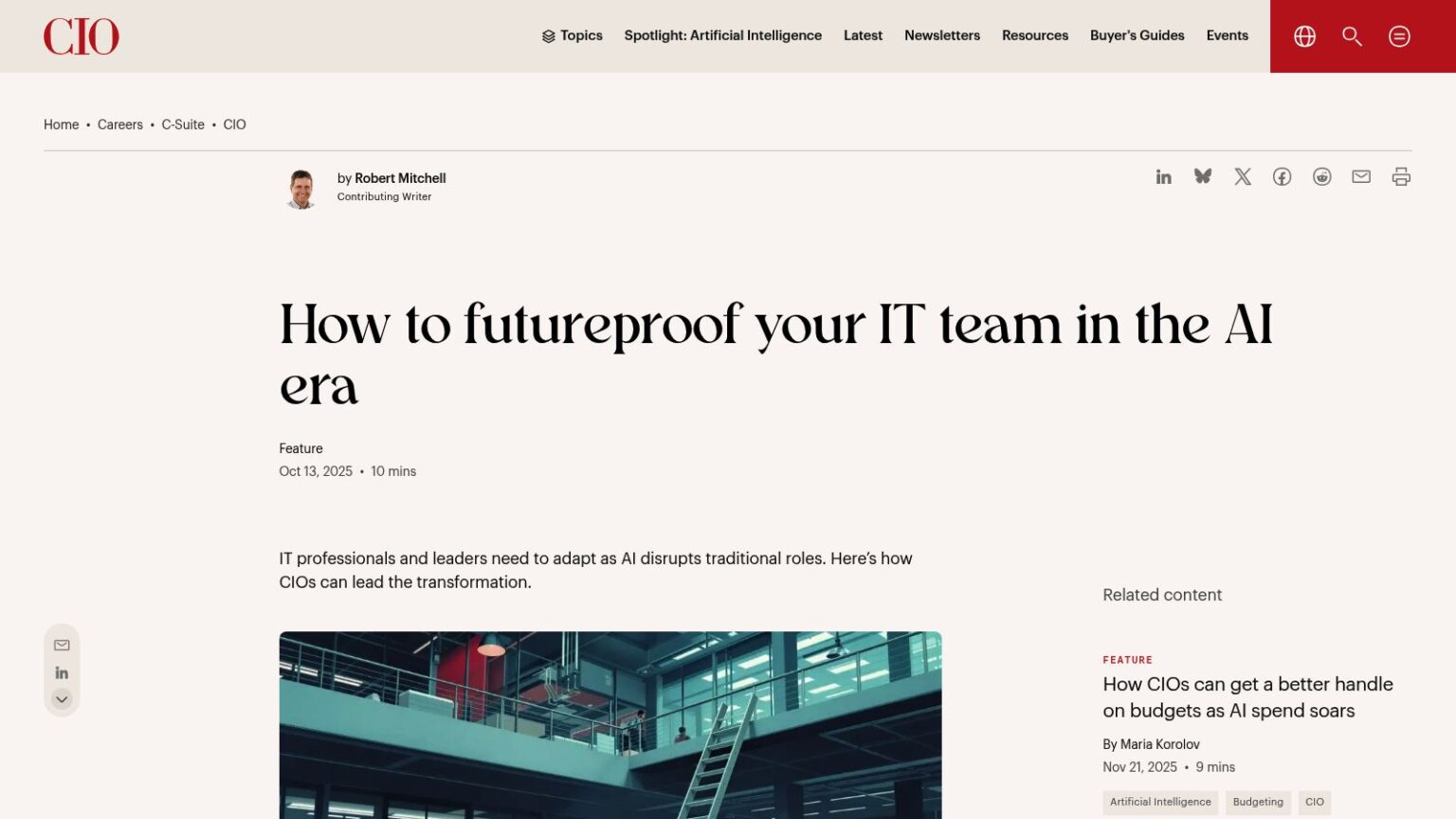Screen dimensions: 1456x819
Task: Open the site search magnifier
Action: (x=1353, y=36)
